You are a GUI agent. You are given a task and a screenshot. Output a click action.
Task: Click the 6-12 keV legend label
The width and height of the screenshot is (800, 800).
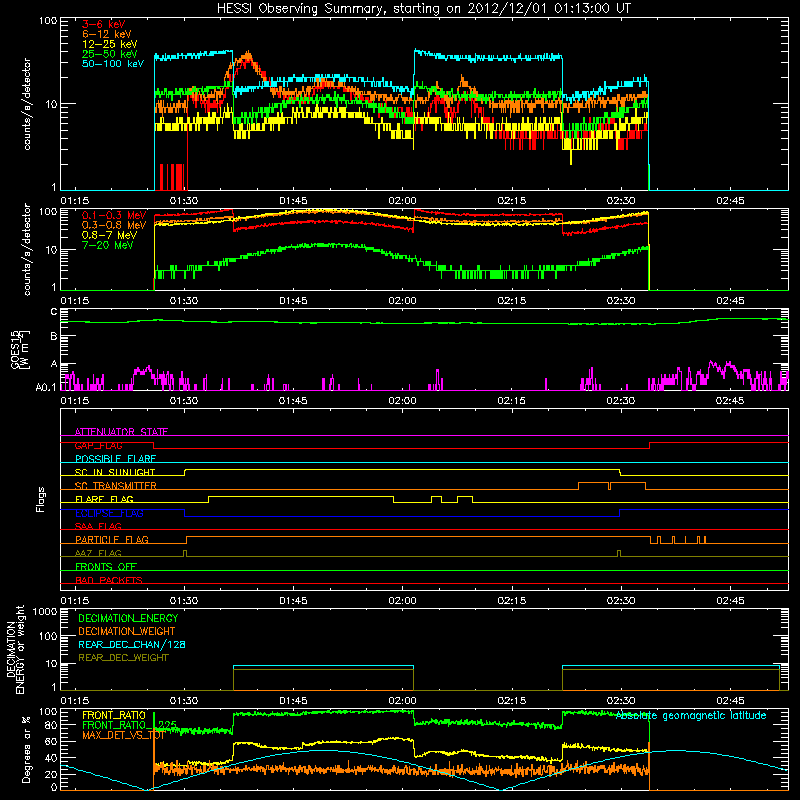tap(106, 34)
